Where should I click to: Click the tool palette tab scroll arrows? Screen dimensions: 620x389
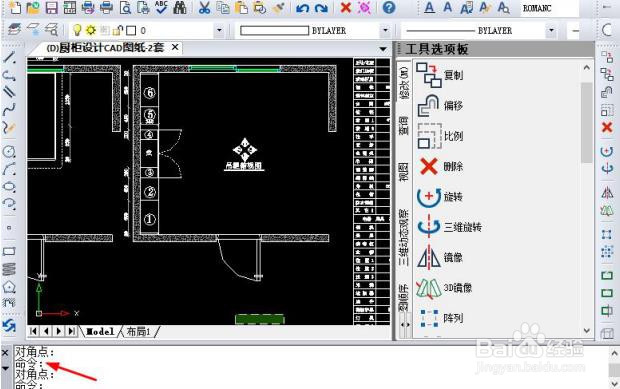coord(405,325)
